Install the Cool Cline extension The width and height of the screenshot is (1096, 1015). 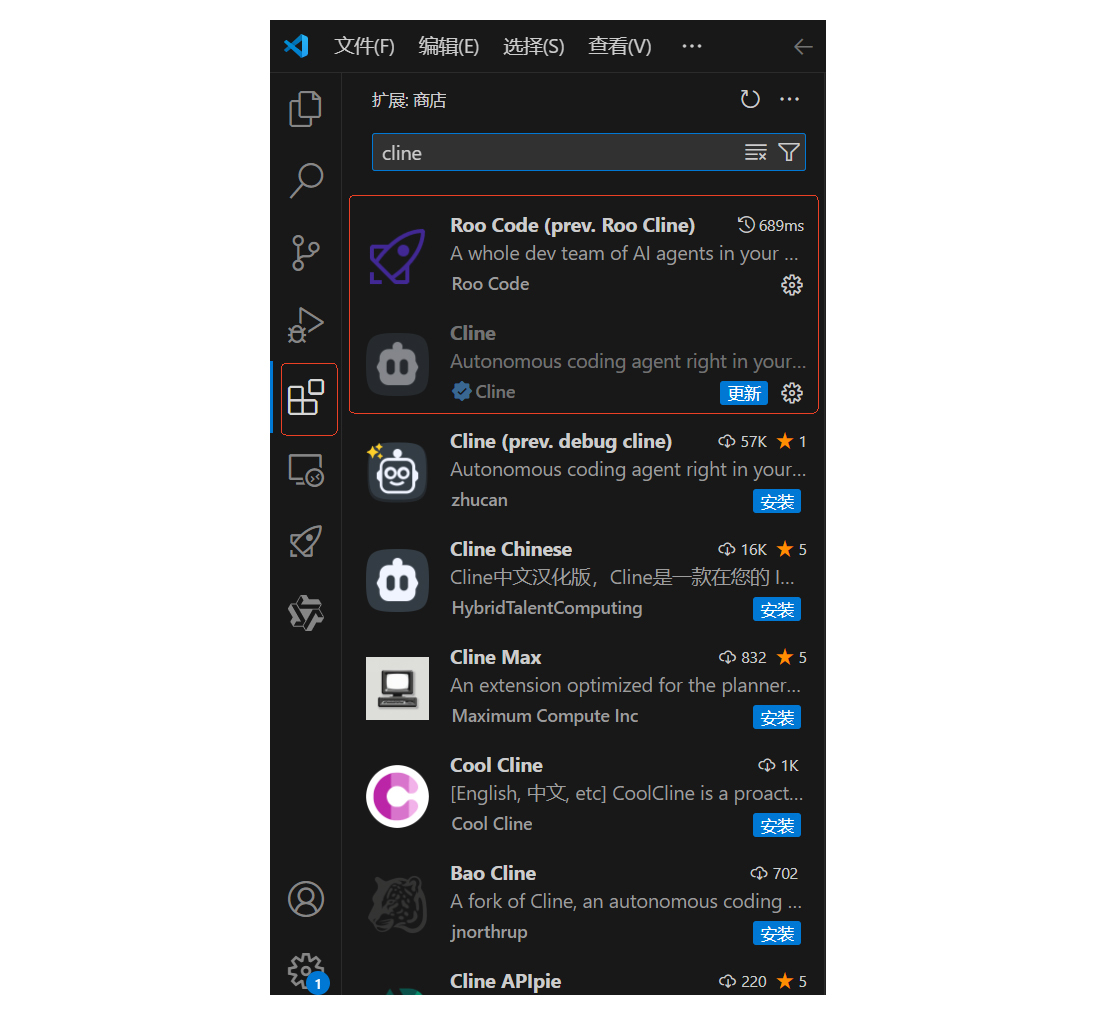[x=777, y=826]
